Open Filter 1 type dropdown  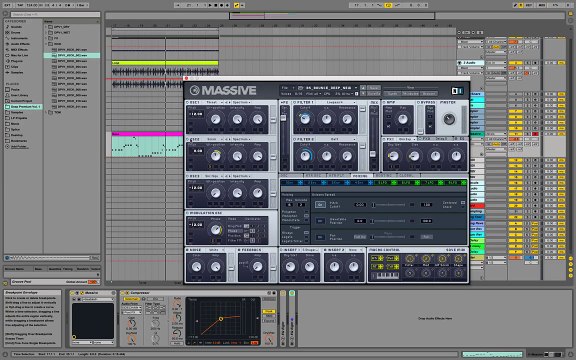[x=337, y=102]
